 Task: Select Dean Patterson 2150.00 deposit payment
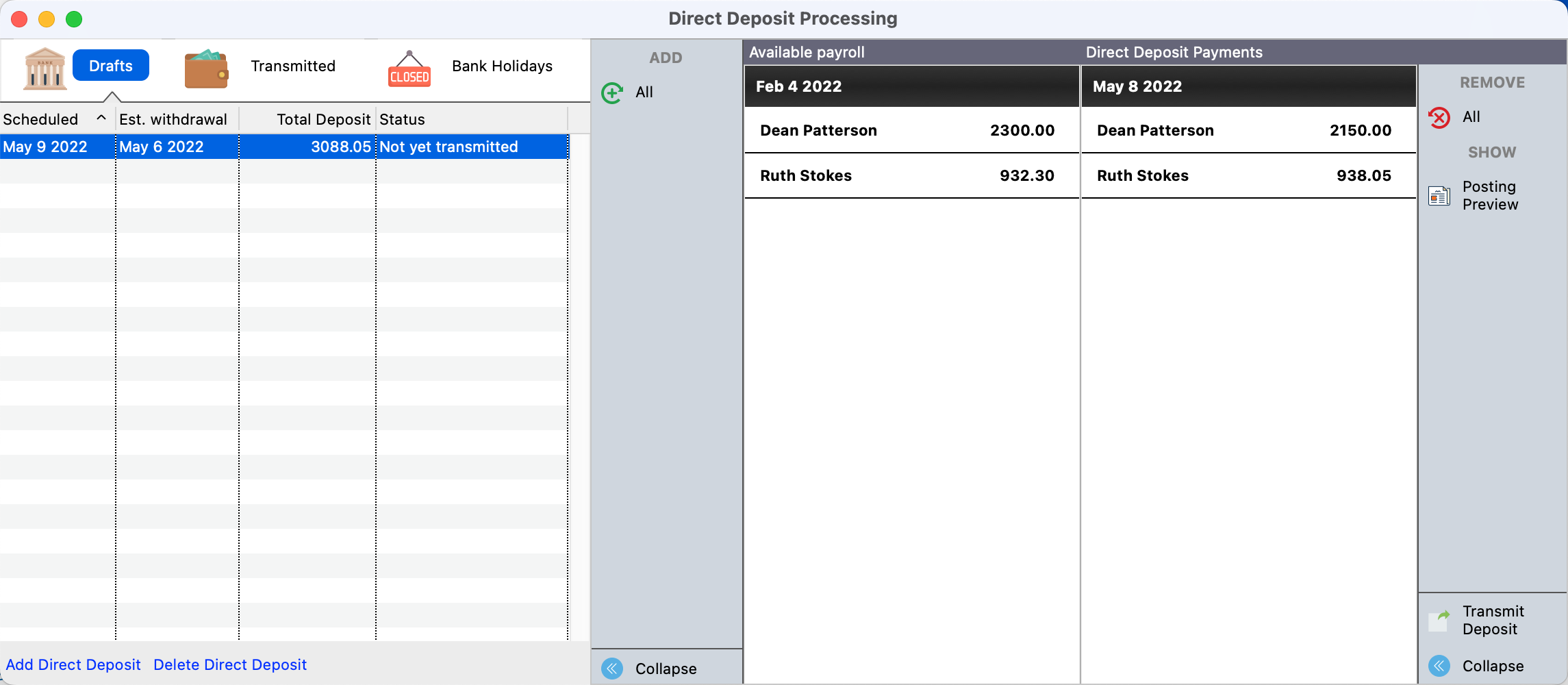1248,130
